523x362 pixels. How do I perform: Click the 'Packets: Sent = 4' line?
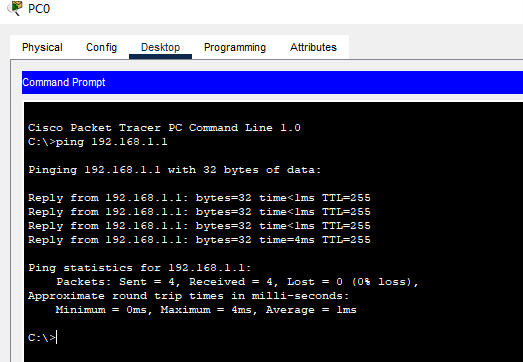coord(237,282)
